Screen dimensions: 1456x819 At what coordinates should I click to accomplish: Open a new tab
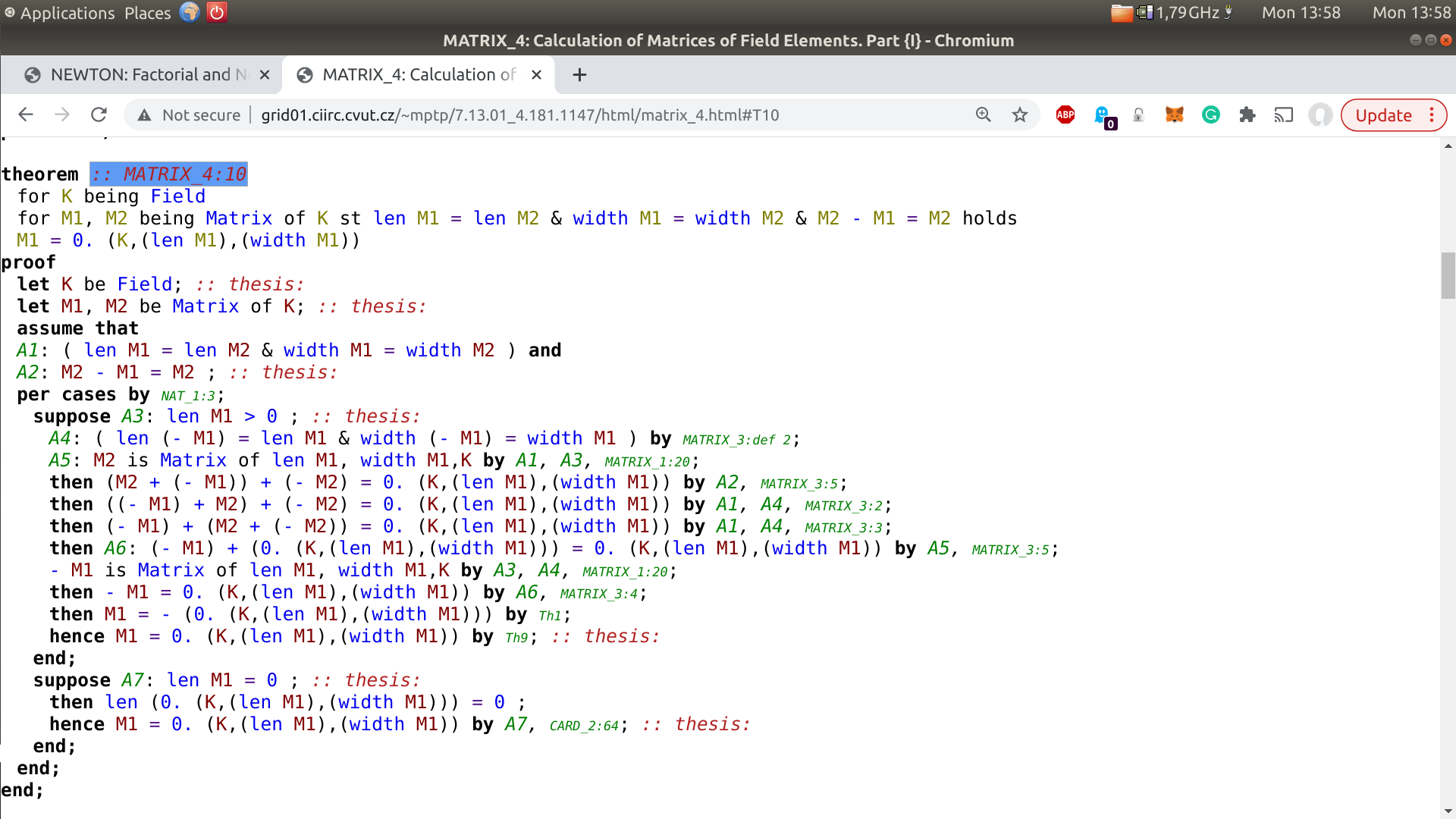pyautogui.click(x=579, y=74)
